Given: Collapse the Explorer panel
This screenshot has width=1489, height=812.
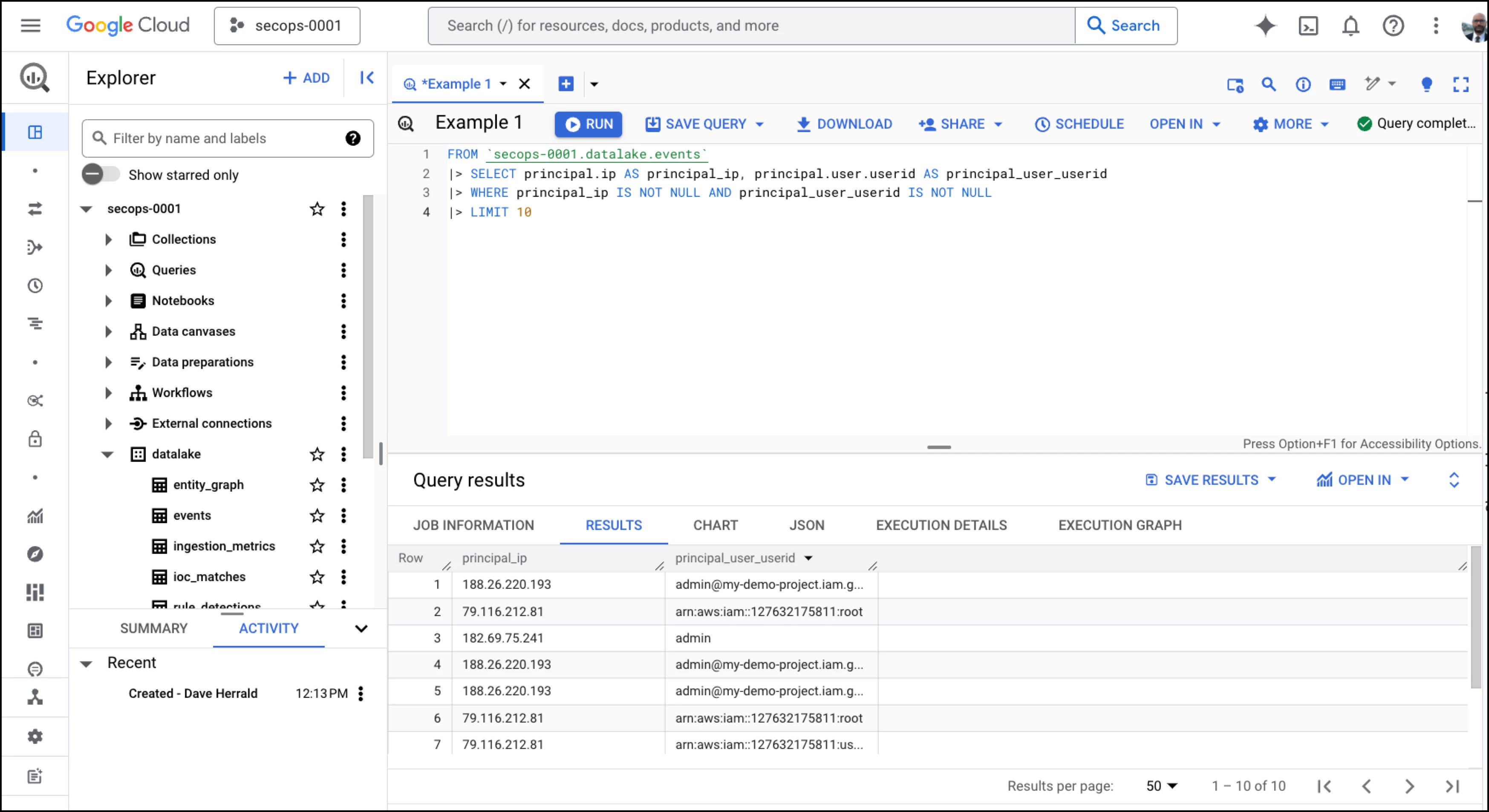Looking at the screenshot, I should 366,78.
